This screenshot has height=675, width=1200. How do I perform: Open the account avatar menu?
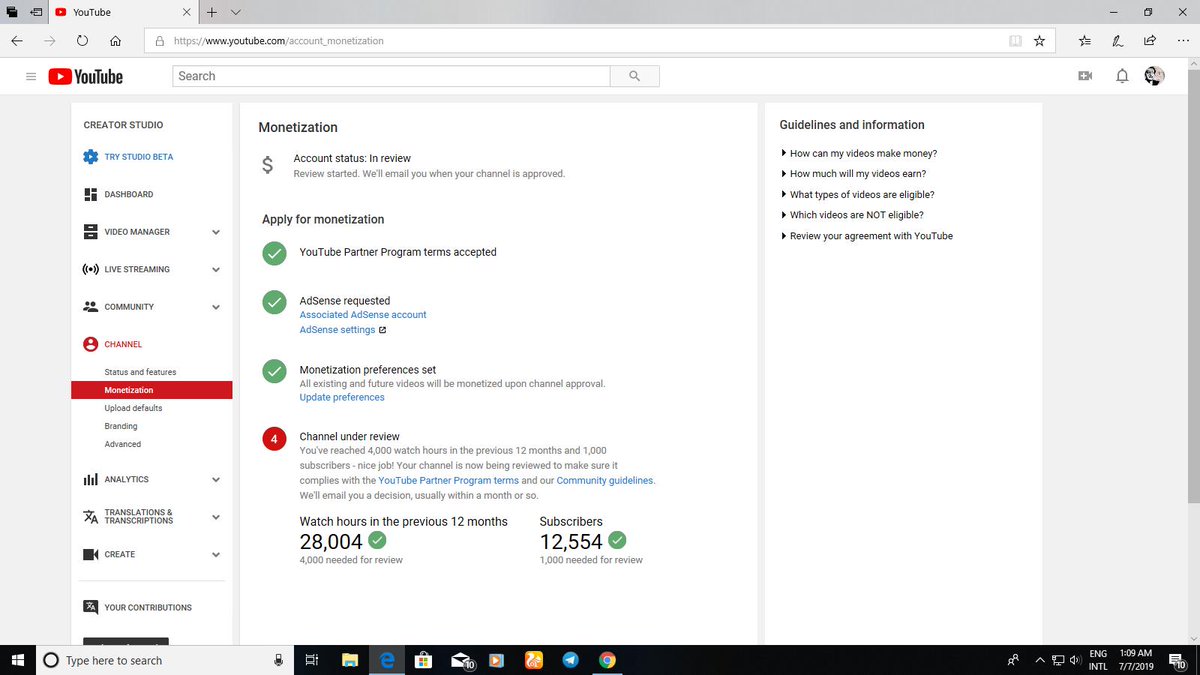point(1155,76)
